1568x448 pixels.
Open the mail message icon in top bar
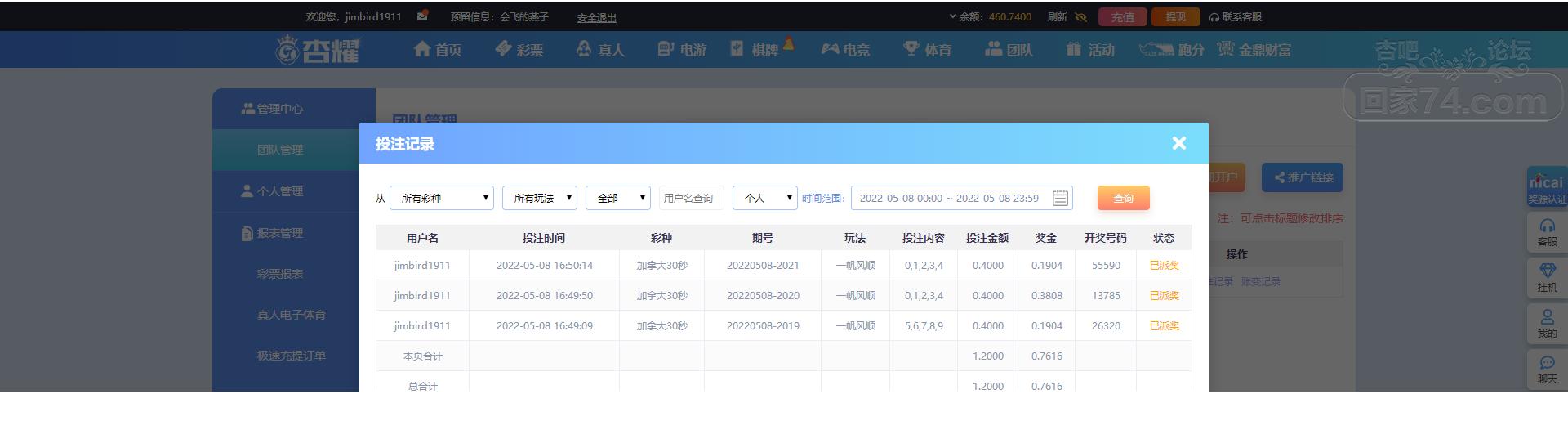pos(422,16)
